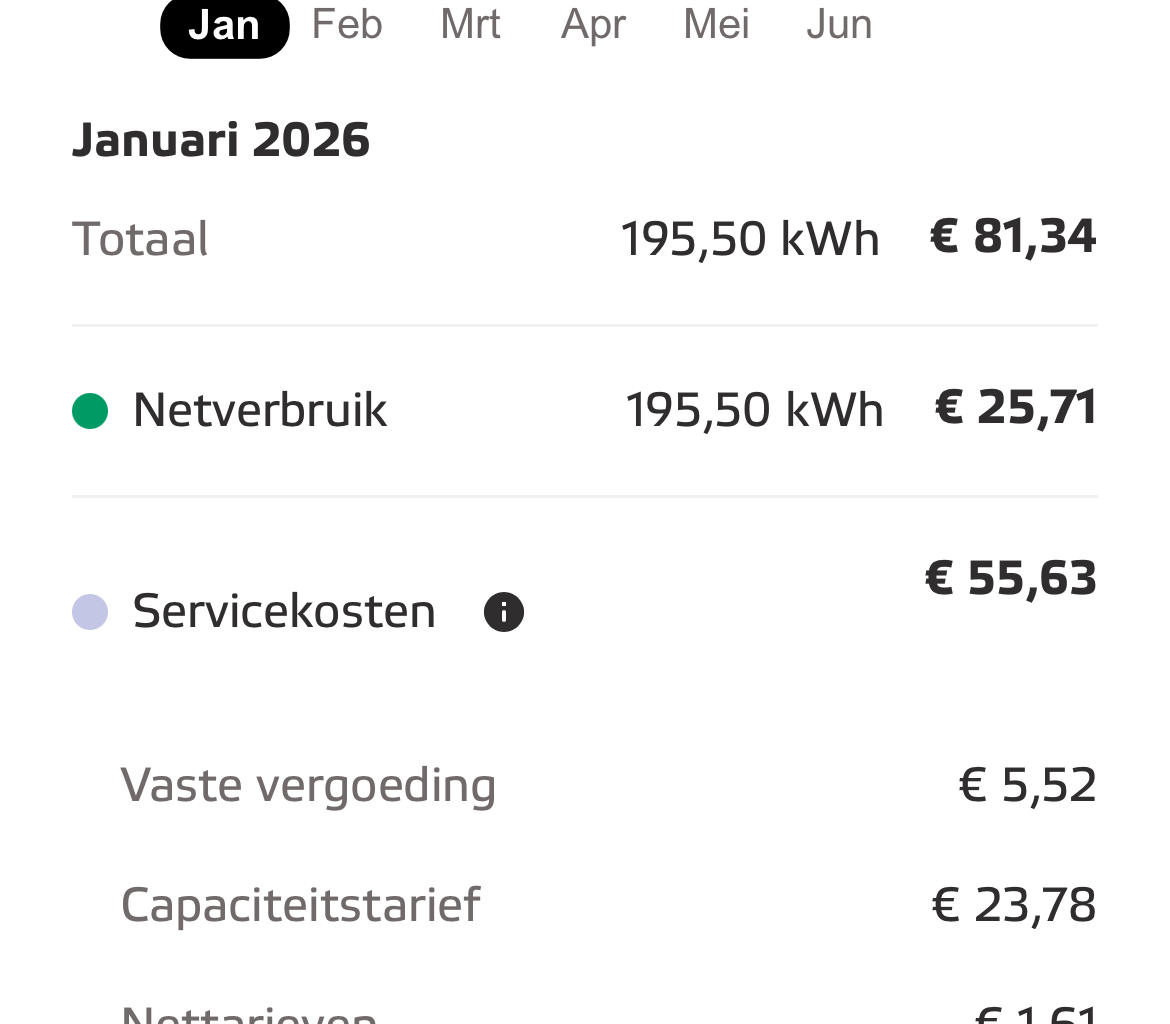Viewport: 1170px width, 1024px height.
Task: Open the Servicekosten info tooltip
Action: coord(504,611)
